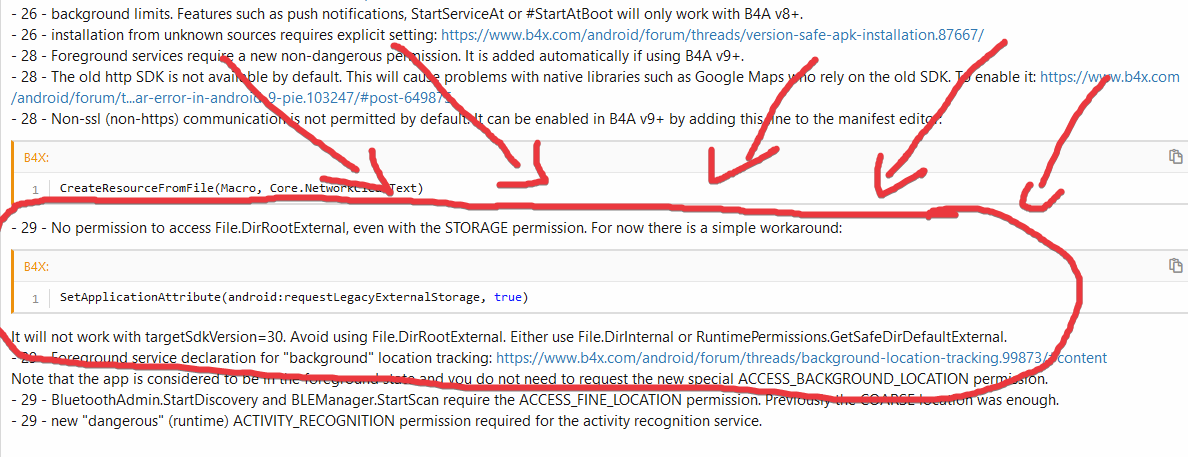Viewport: 1188px width, 457px height.
Task: Copy the CreateResourceFromFile code snippet
Action: pyautogui.click(x=1176, y=157)
